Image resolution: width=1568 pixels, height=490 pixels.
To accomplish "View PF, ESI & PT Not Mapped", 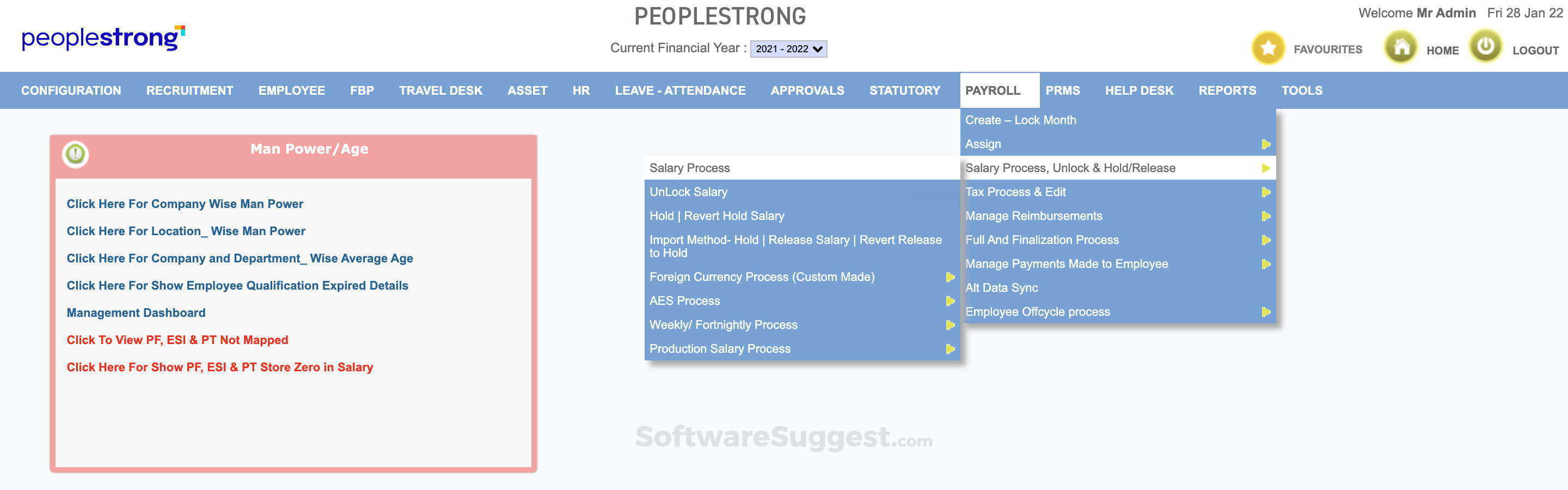I will coord(177,340).
